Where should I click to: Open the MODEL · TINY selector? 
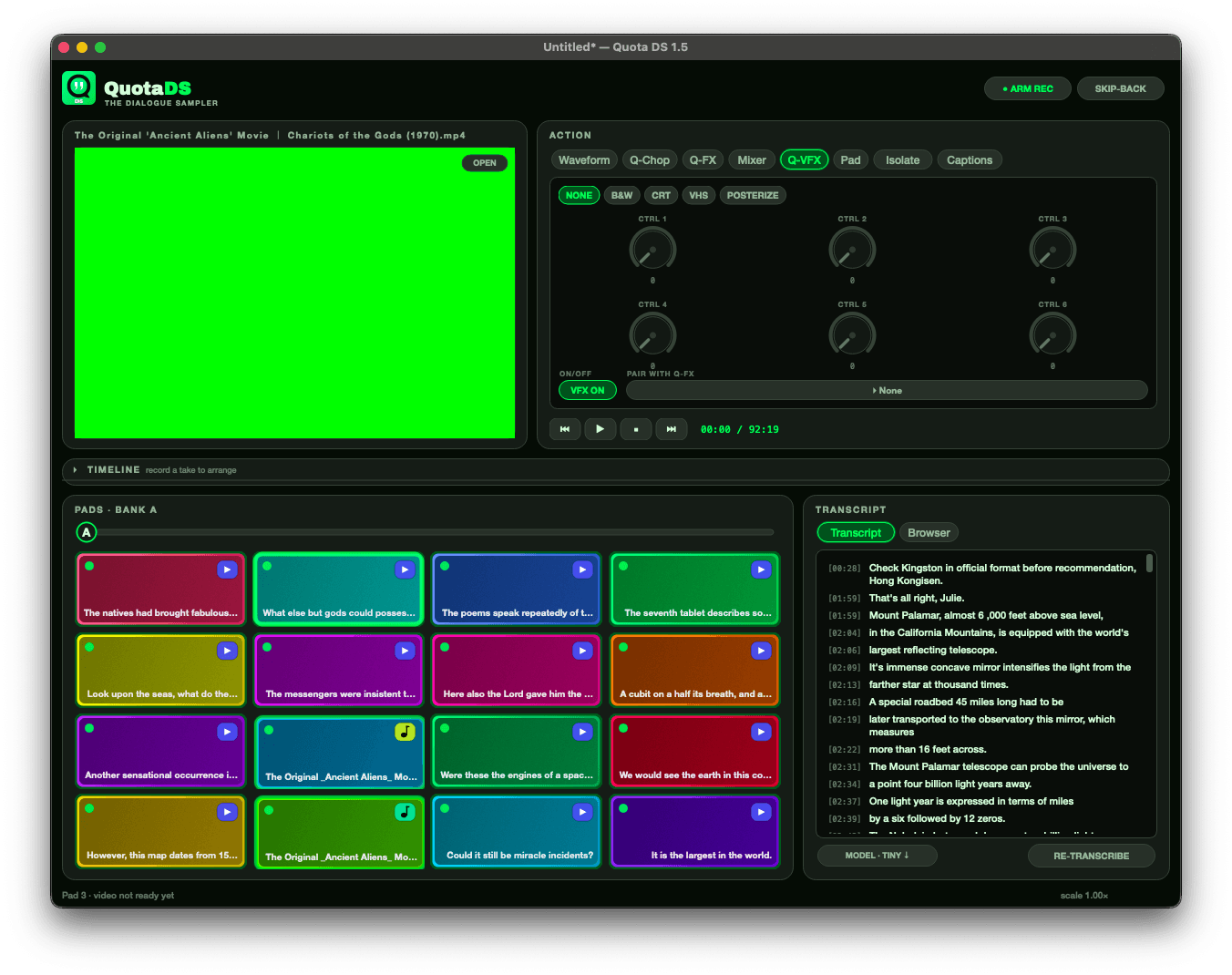877,856
